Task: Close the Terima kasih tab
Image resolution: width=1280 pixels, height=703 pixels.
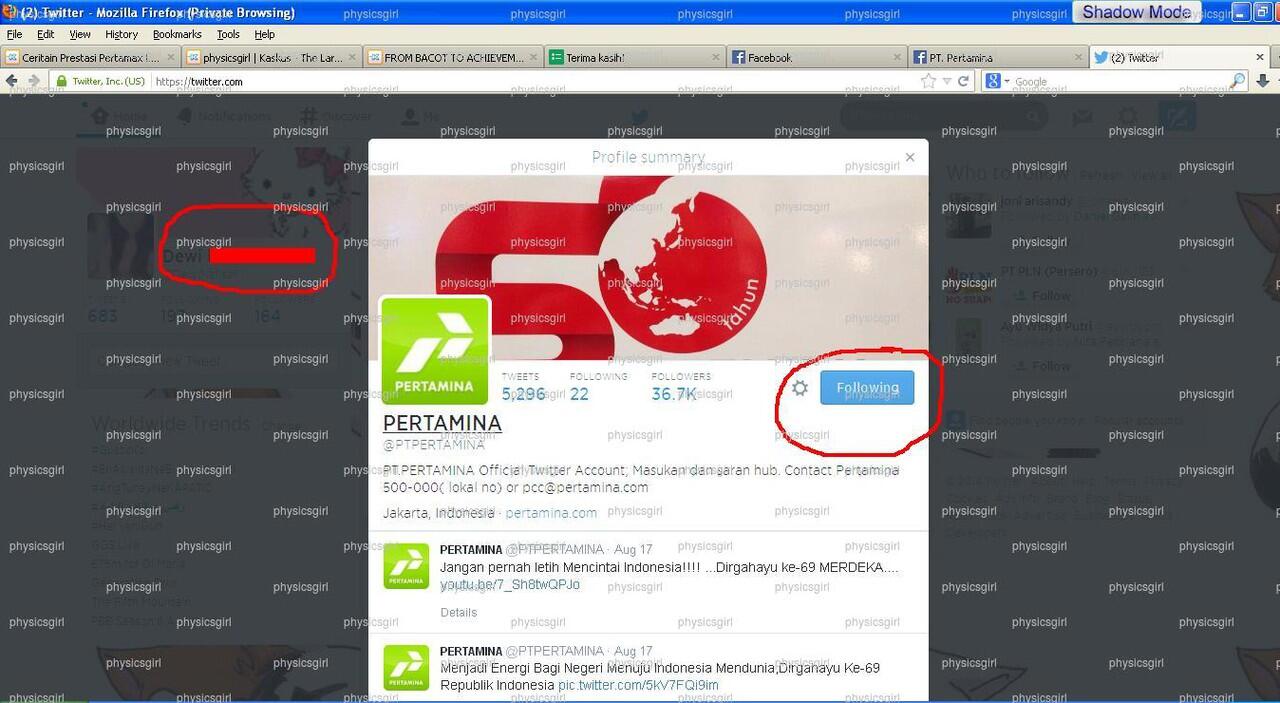Action: (714, 58)
